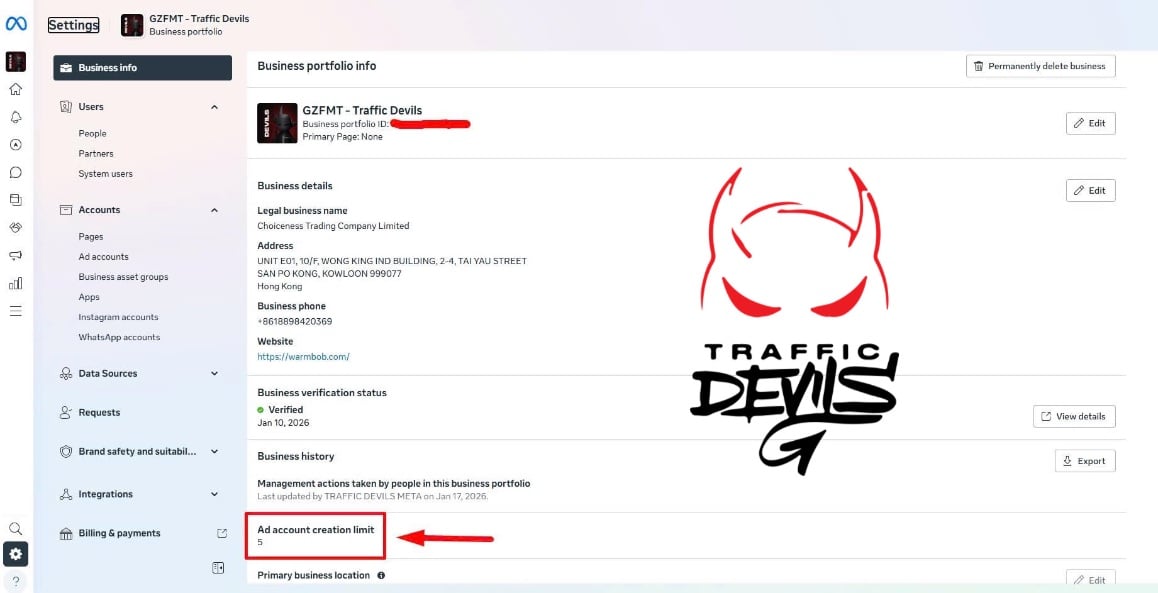Export the business history
The width and height of the screenshot is (1158, 593).
[1085, 461]
